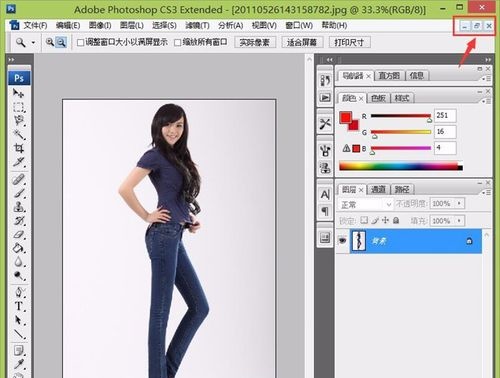Open the 滤镜(T) menu
Viewport: 500px width, 378px height.
tap(197, 25)
